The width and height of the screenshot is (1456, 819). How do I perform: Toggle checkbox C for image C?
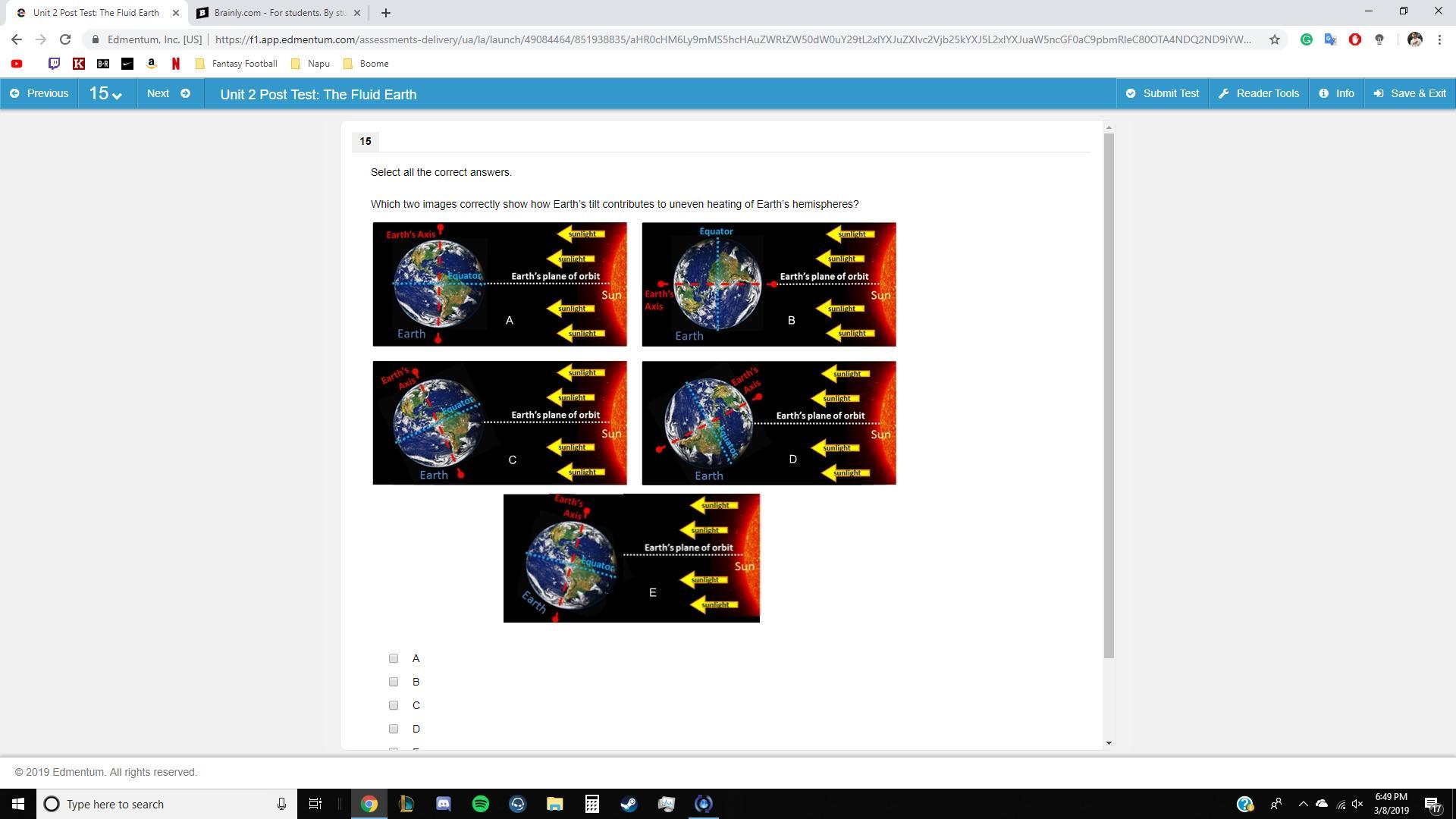coord(393,705)
